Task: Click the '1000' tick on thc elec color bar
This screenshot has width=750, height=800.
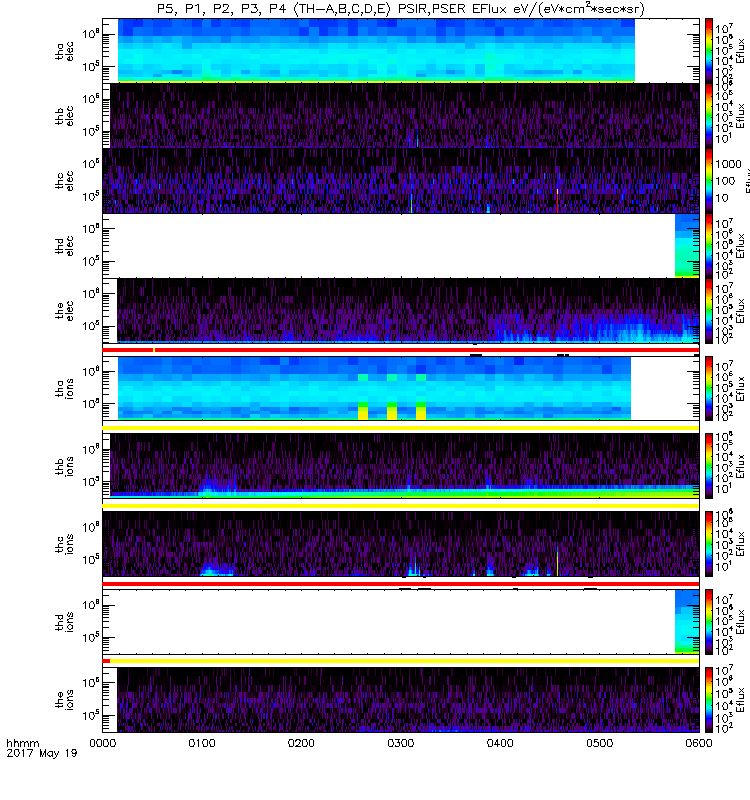Action: pyautogui.click(x=728, y=164)
